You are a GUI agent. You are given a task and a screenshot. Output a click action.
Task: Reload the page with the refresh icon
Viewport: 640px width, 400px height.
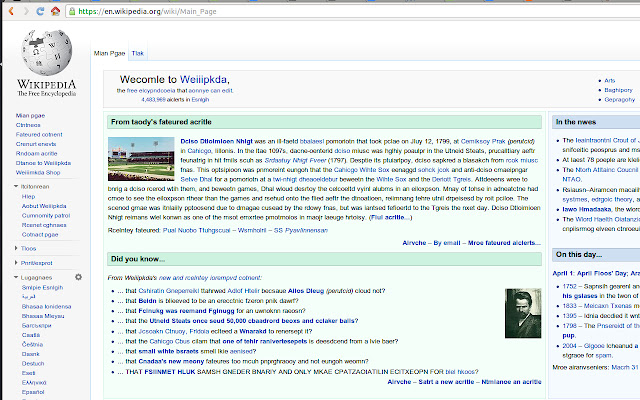[40, 11]
